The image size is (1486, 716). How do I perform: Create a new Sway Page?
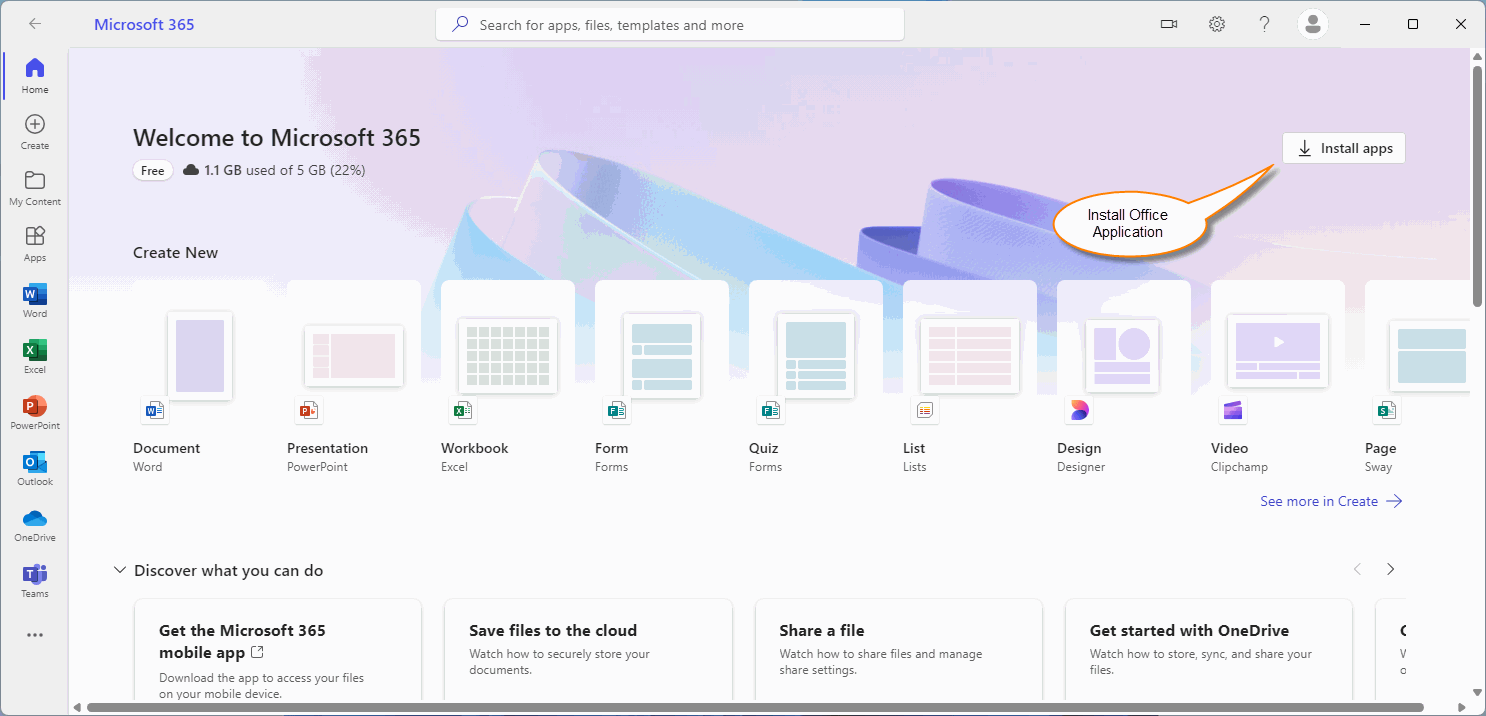coord(1418,378)
